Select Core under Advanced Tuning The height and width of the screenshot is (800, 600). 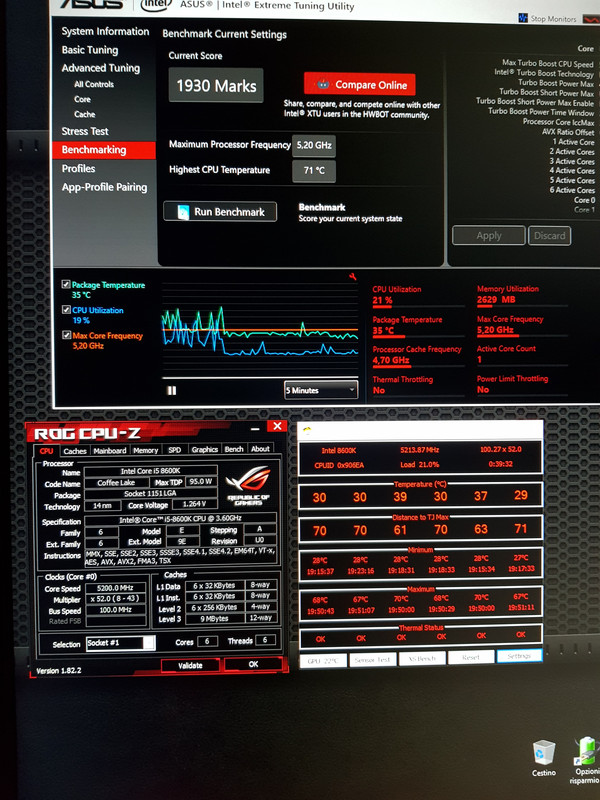(82, 99)
